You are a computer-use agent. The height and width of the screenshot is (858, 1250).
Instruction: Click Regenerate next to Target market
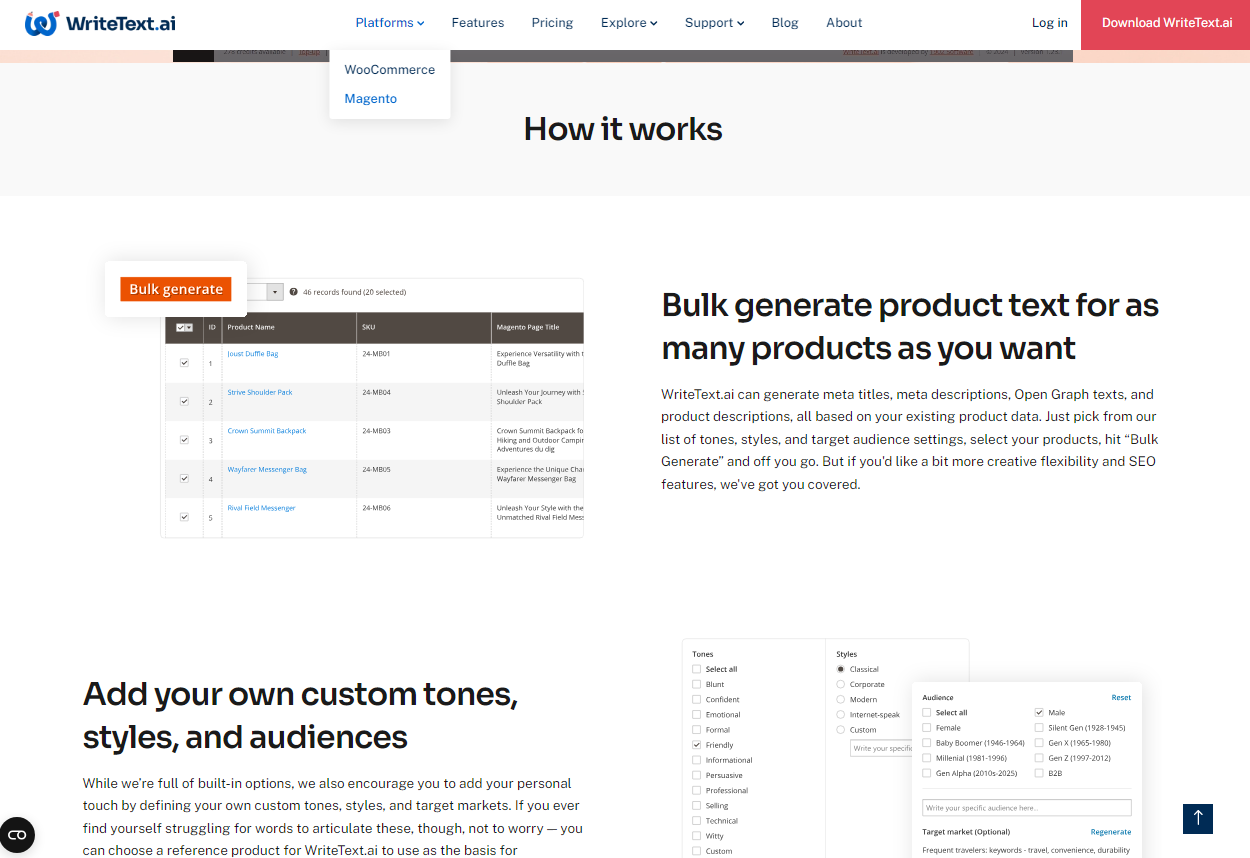pos(1111,832)
